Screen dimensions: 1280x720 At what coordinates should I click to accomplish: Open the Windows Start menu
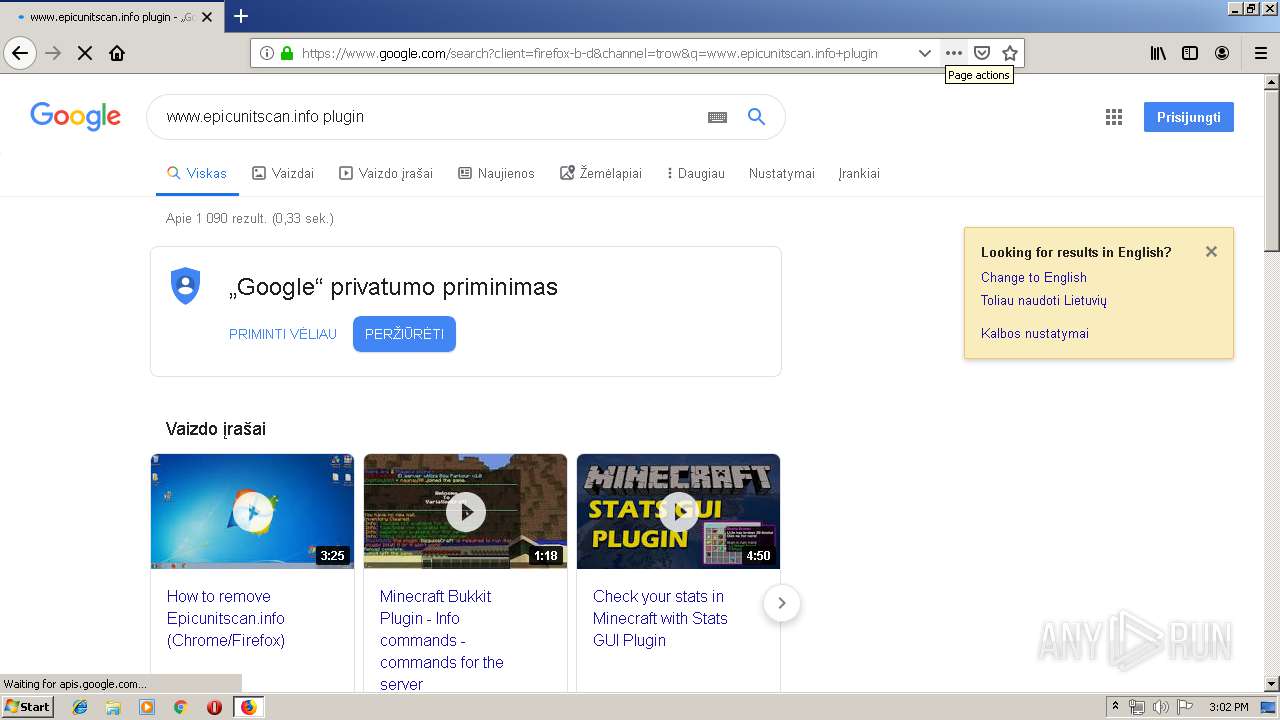click(28, 707)
